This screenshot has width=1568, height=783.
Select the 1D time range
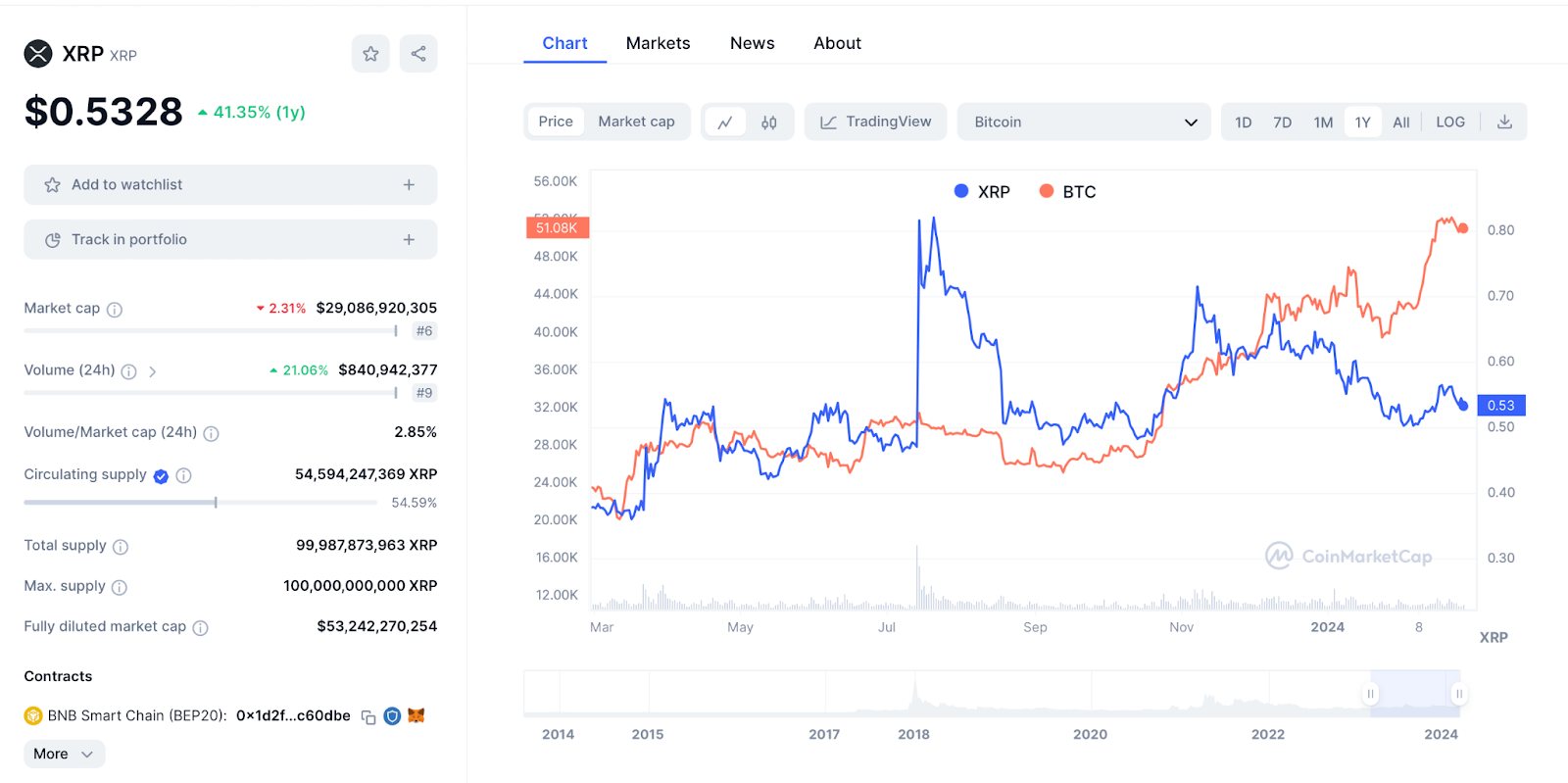(x=1243, y=122)
